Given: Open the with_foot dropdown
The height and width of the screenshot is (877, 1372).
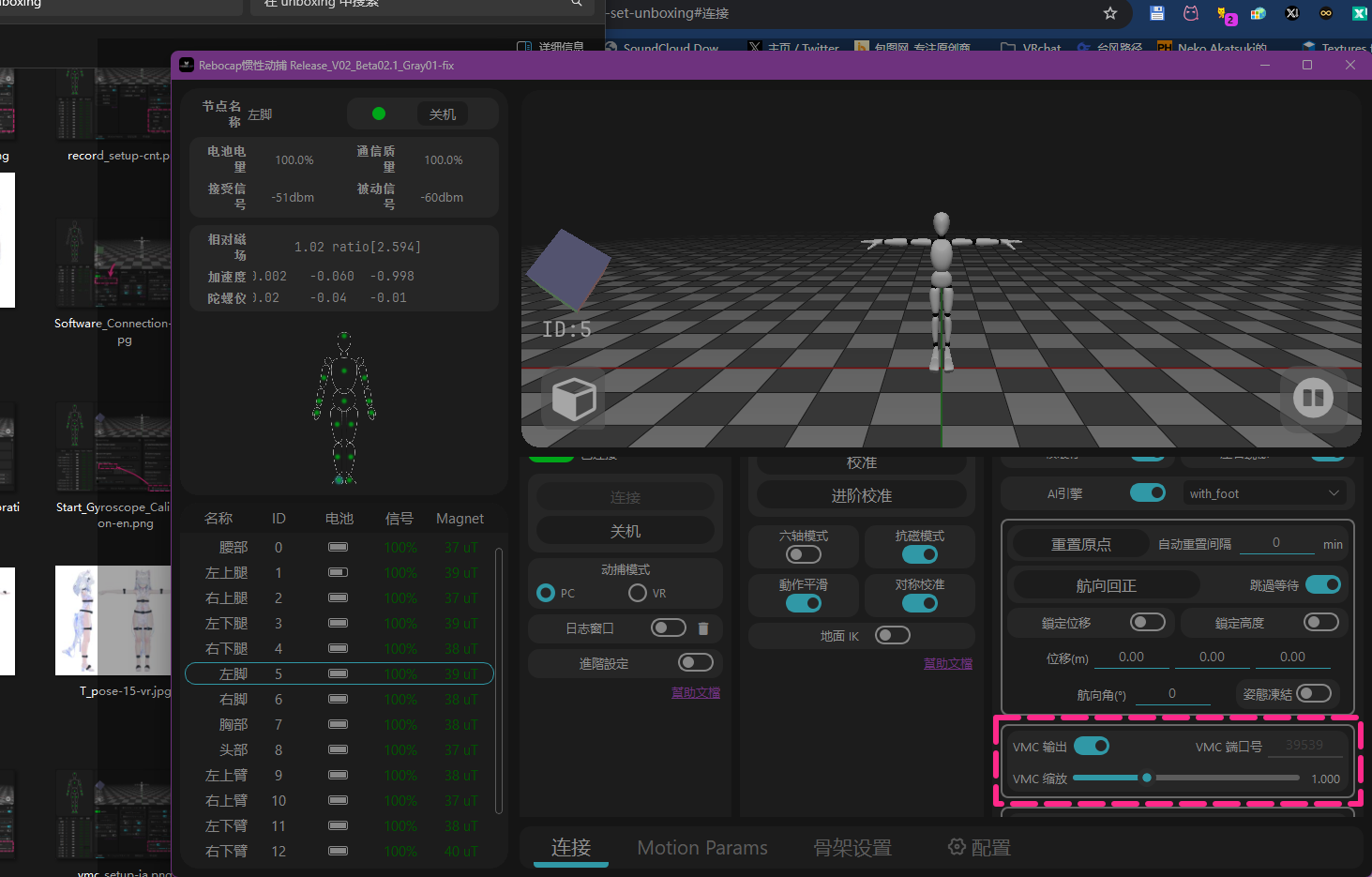Looking at the screenshot, I should [1264, 493].
